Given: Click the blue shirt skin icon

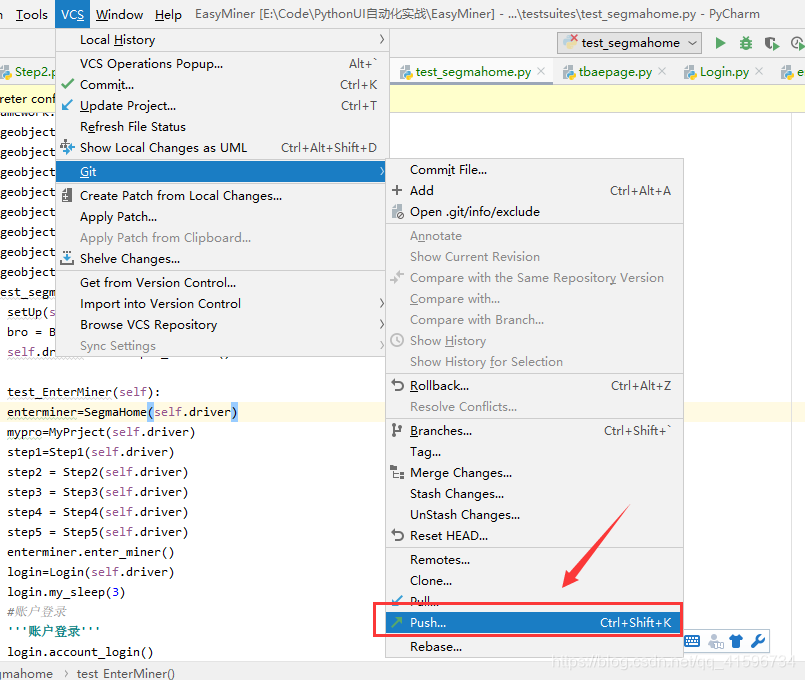Looking at the screenshot, I should pyautogui.click(x=736, y=641).
